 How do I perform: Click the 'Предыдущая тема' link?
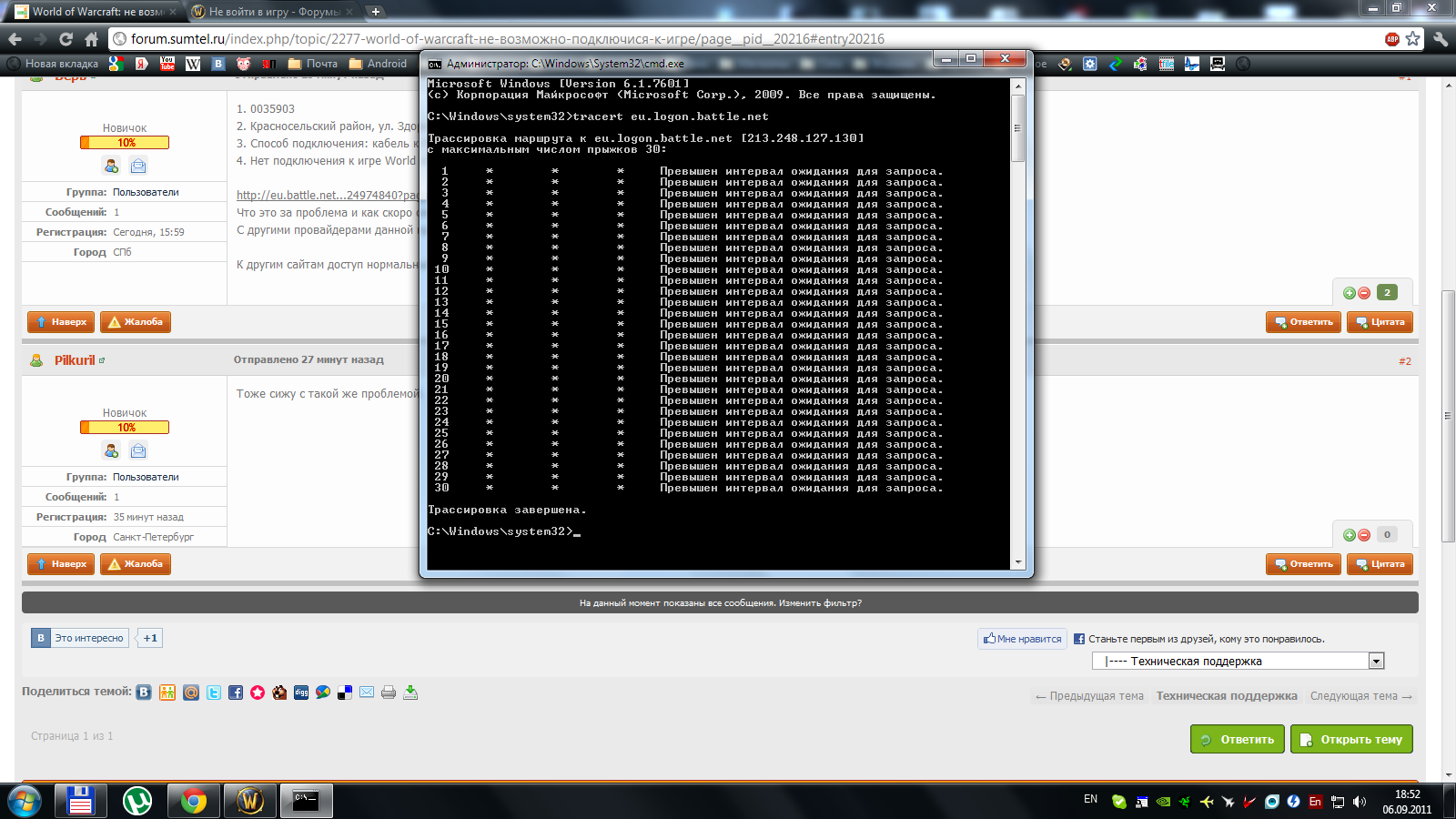(1089, 696)
